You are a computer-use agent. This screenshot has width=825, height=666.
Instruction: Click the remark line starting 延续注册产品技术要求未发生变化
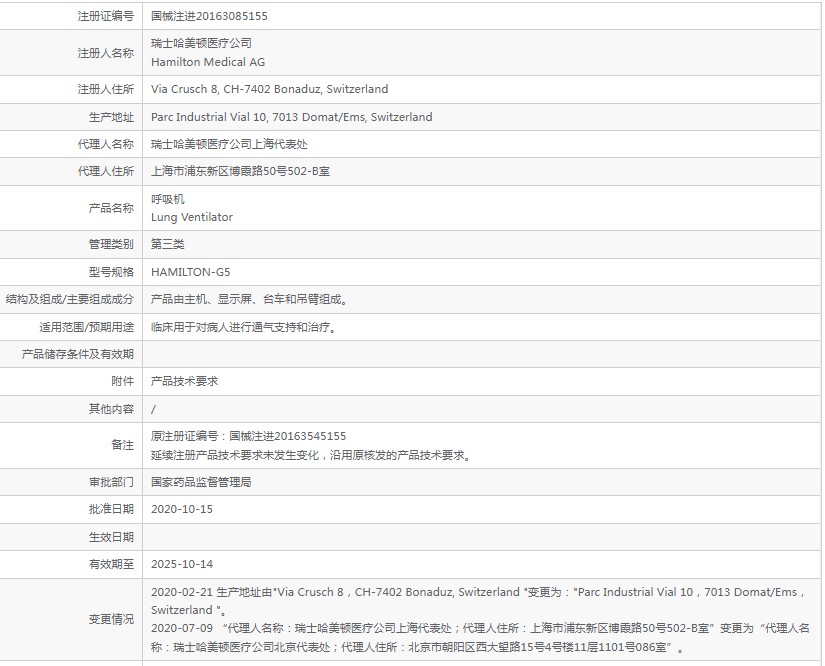click(x=310, y=455)
